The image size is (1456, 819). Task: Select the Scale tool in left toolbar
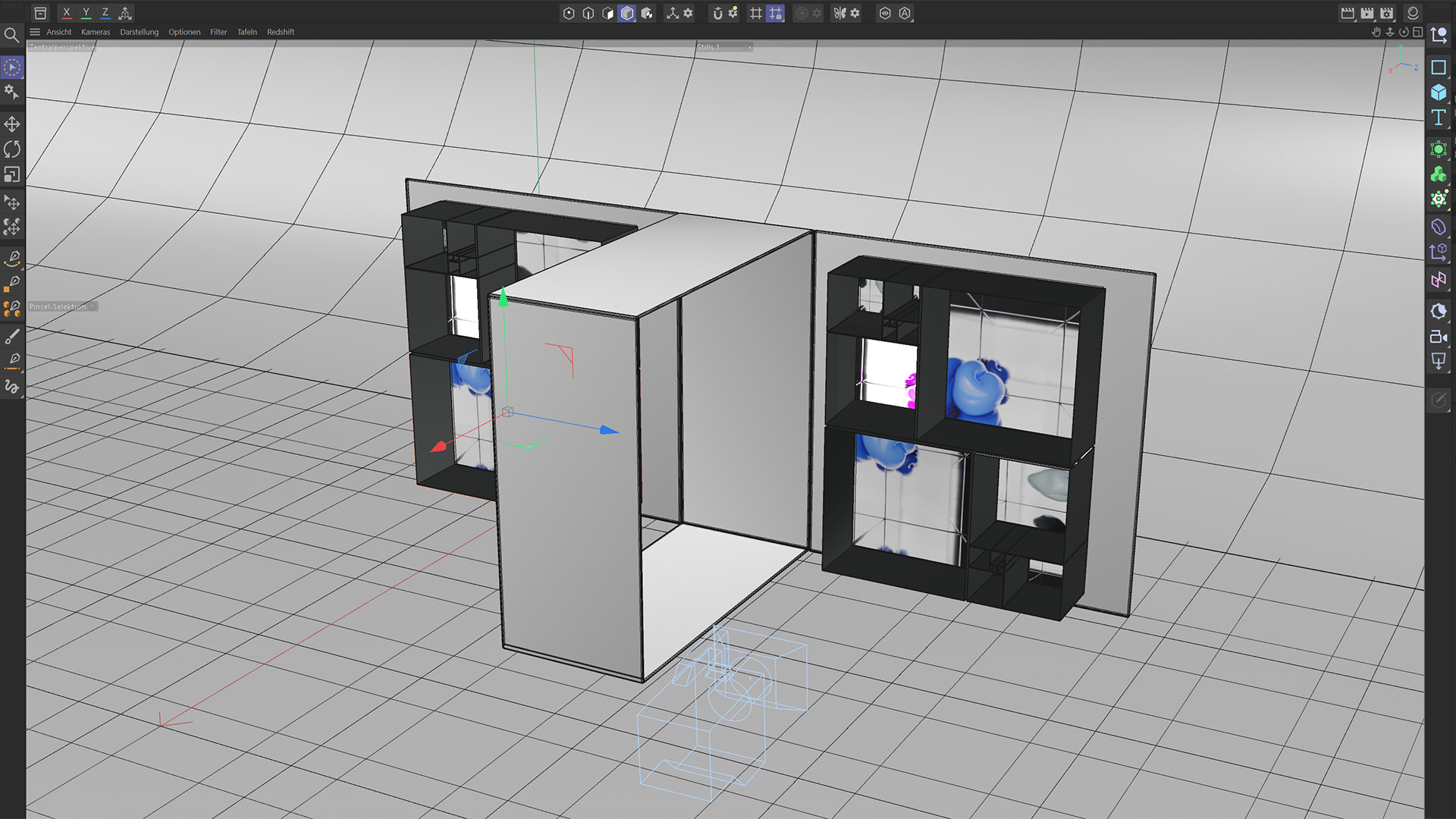(12, 174)
